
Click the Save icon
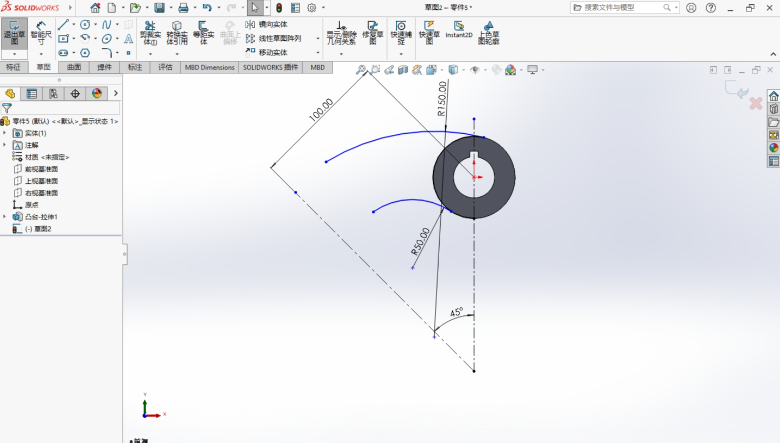tap(159, 7)
